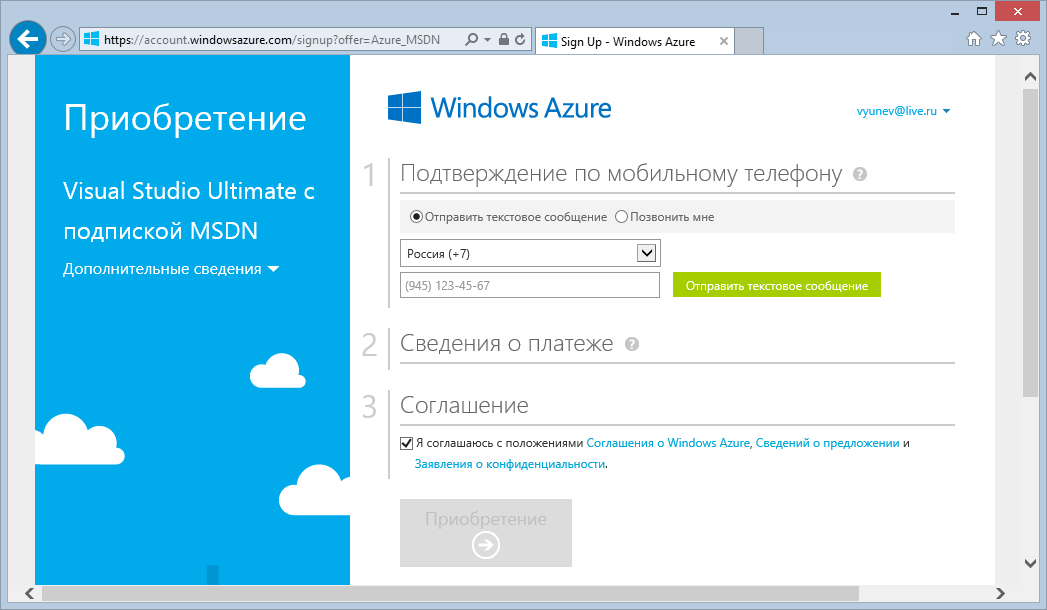
Task: Click the green Отправить текстовое сообщение button
Action: click(x=777, y=285)
